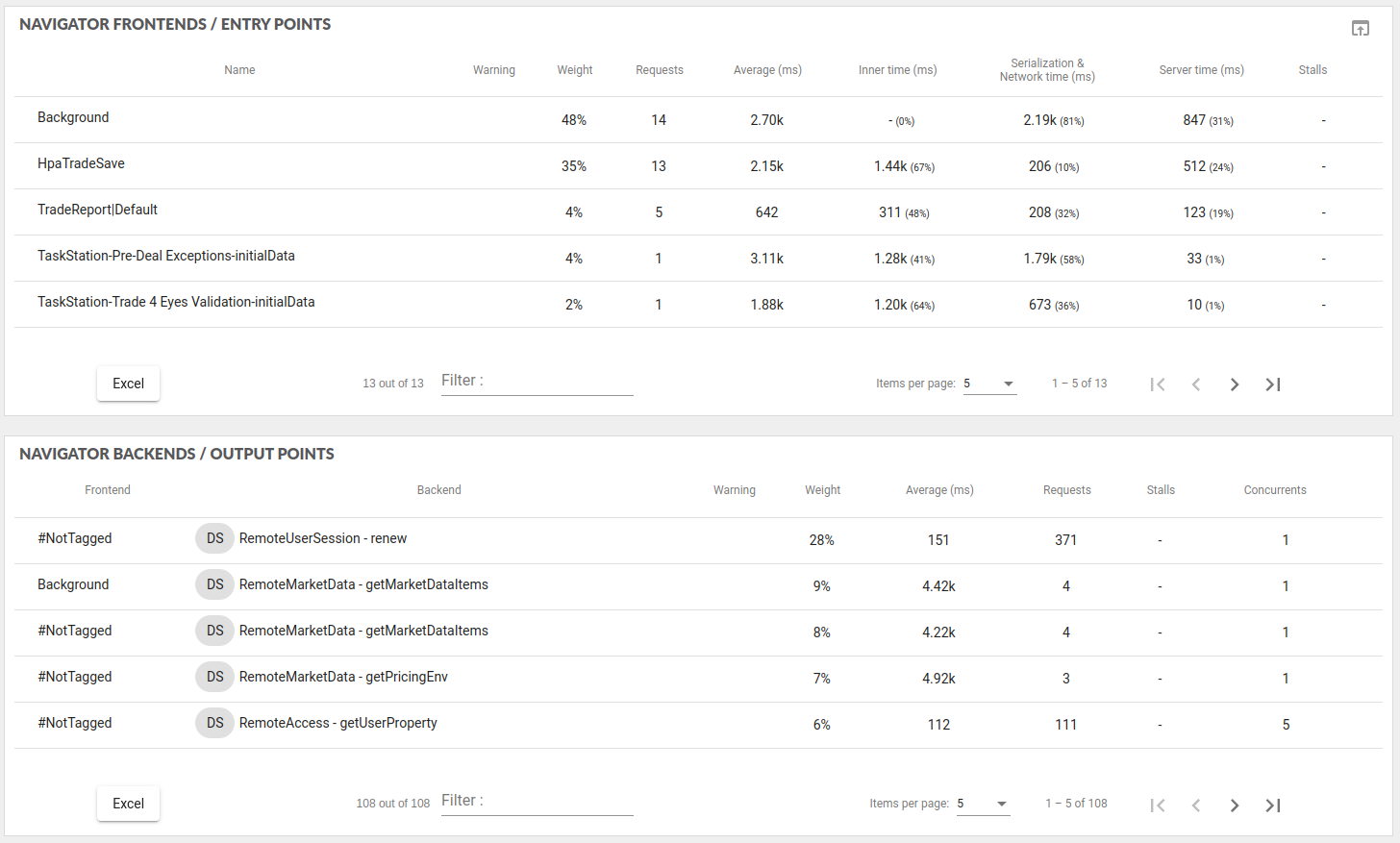Sort Backends by Warning column
The width and height of the screenshot is (1400, 843).
[735, 490]
